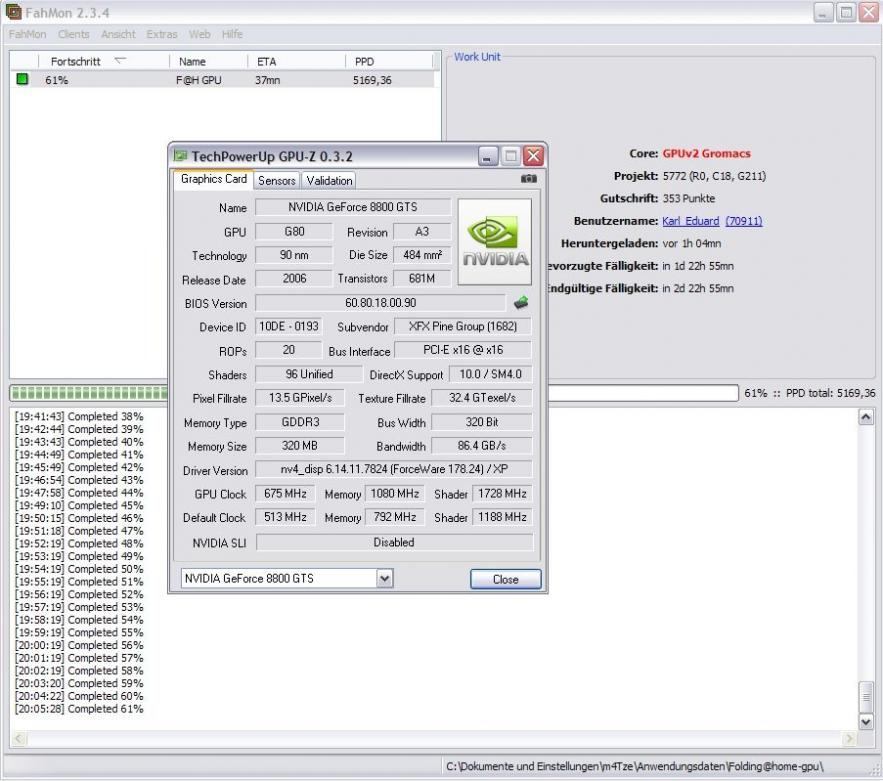This screenshot has width=883, height=781.
Task: Click the log horizontal scroll right arrow
Action: 849,738
